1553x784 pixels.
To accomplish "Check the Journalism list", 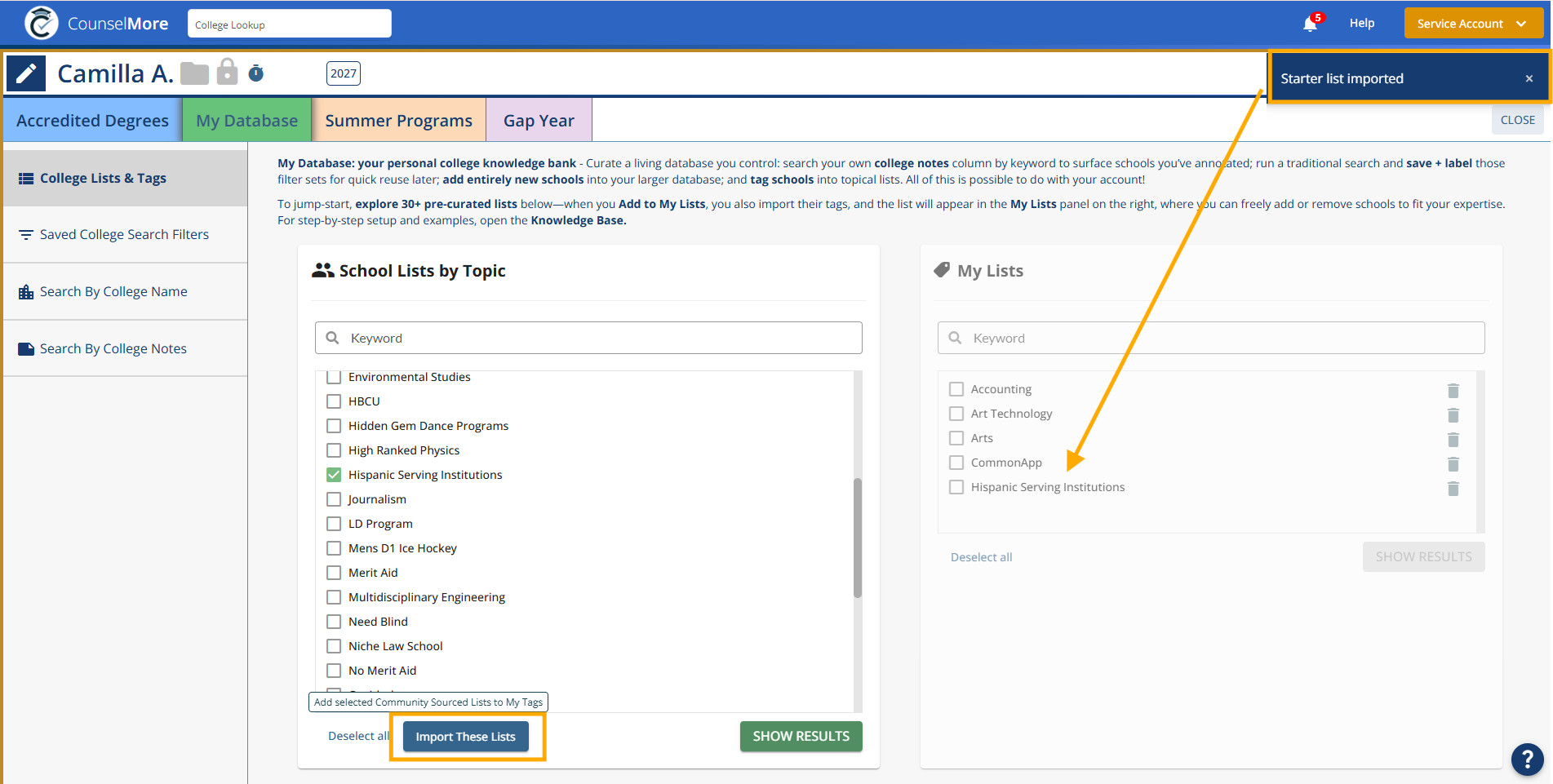I will [334, 499].
